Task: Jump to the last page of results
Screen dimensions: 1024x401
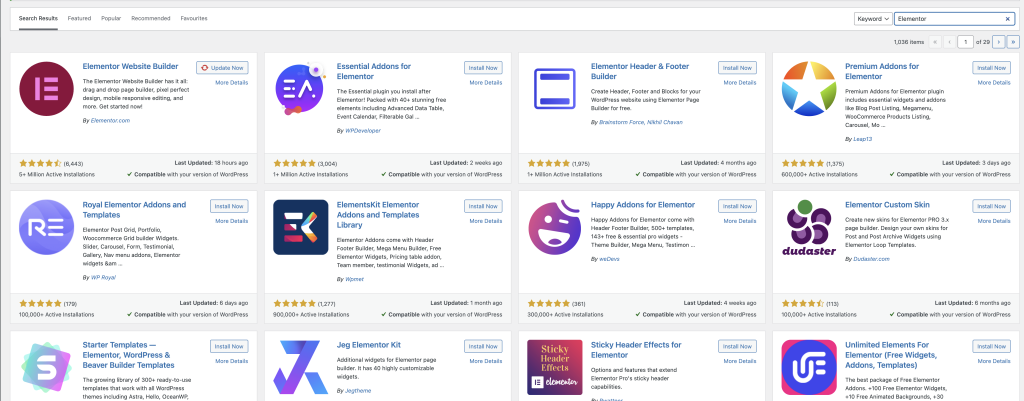Action: (x=1012, y=42)
